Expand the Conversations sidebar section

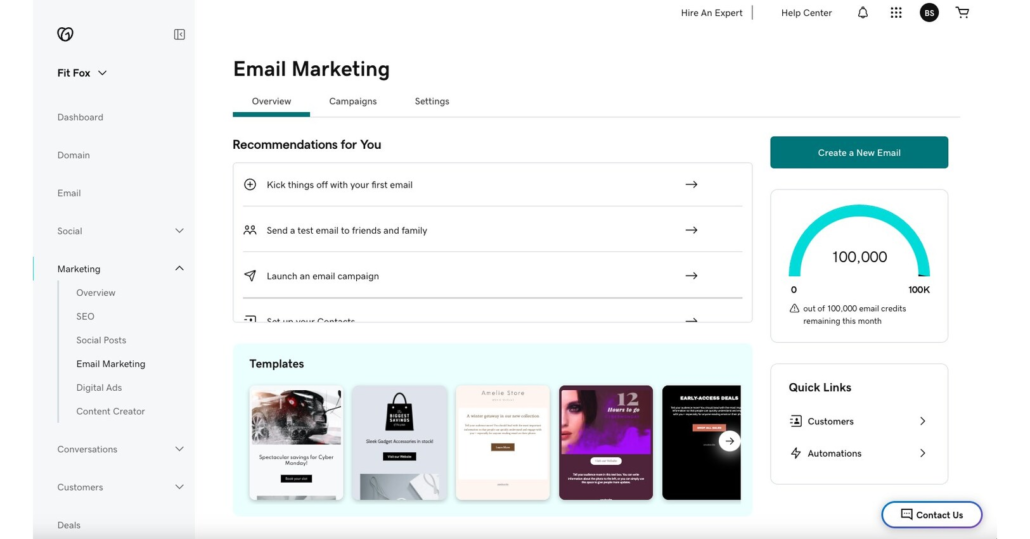(x=179, y=449)
